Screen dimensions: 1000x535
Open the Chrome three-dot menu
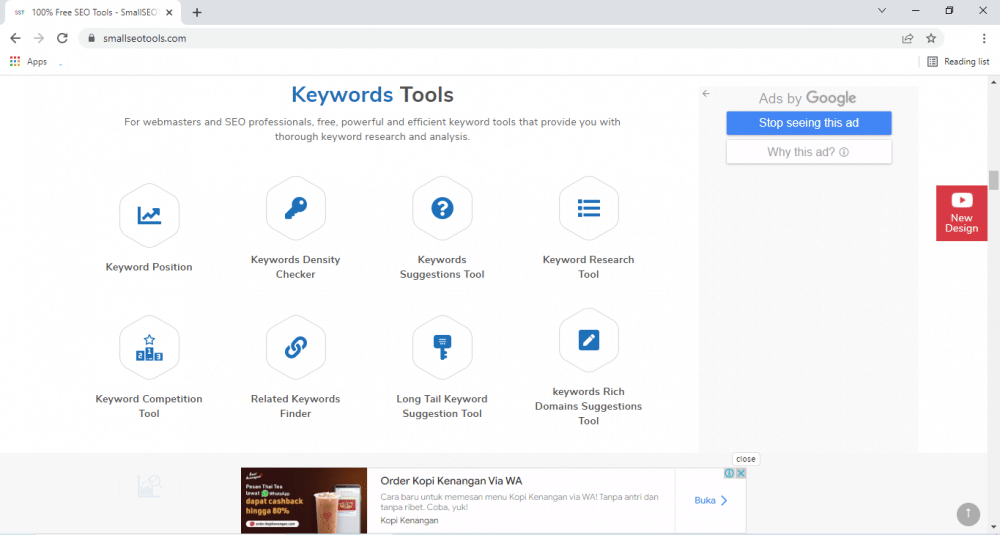984,38
